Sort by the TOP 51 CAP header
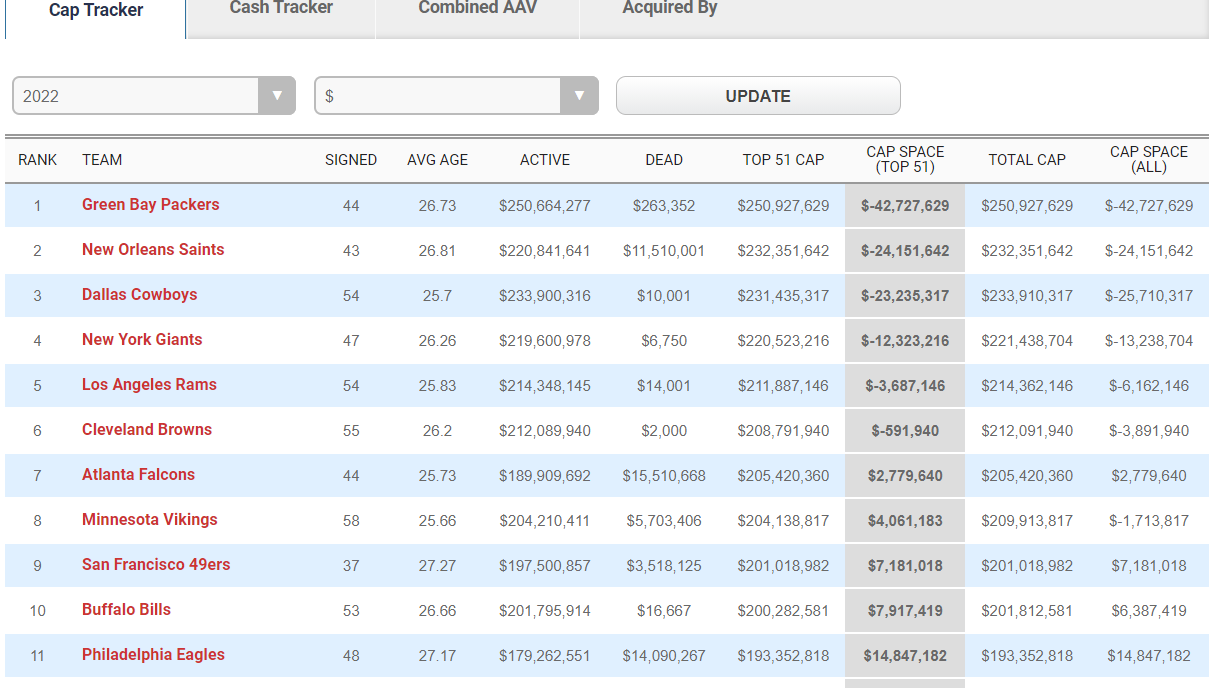Image resolution: width=1220 pixels, height=688 pixels. pos(783,160)
